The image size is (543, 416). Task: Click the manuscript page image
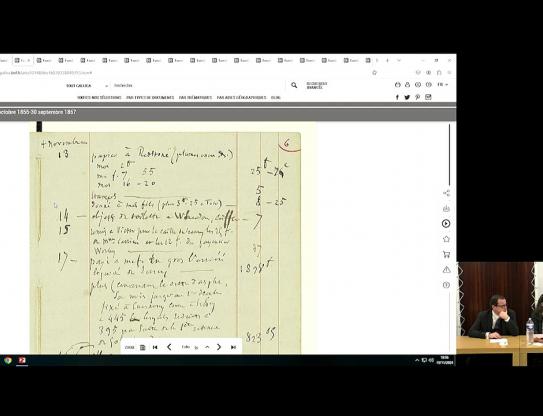pos(165,242)
